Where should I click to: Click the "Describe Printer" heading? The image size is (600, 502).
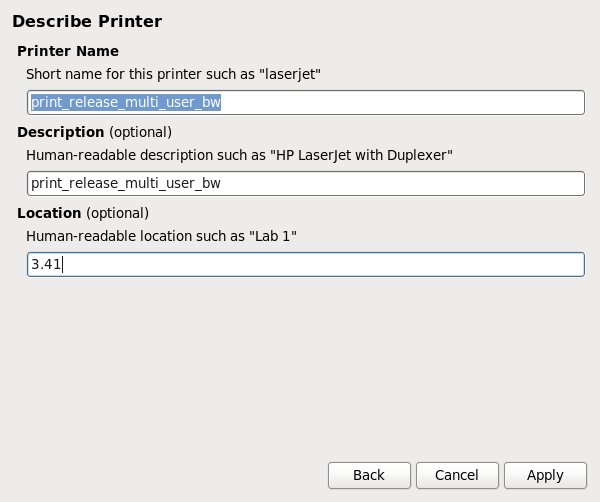click(87, 21)
